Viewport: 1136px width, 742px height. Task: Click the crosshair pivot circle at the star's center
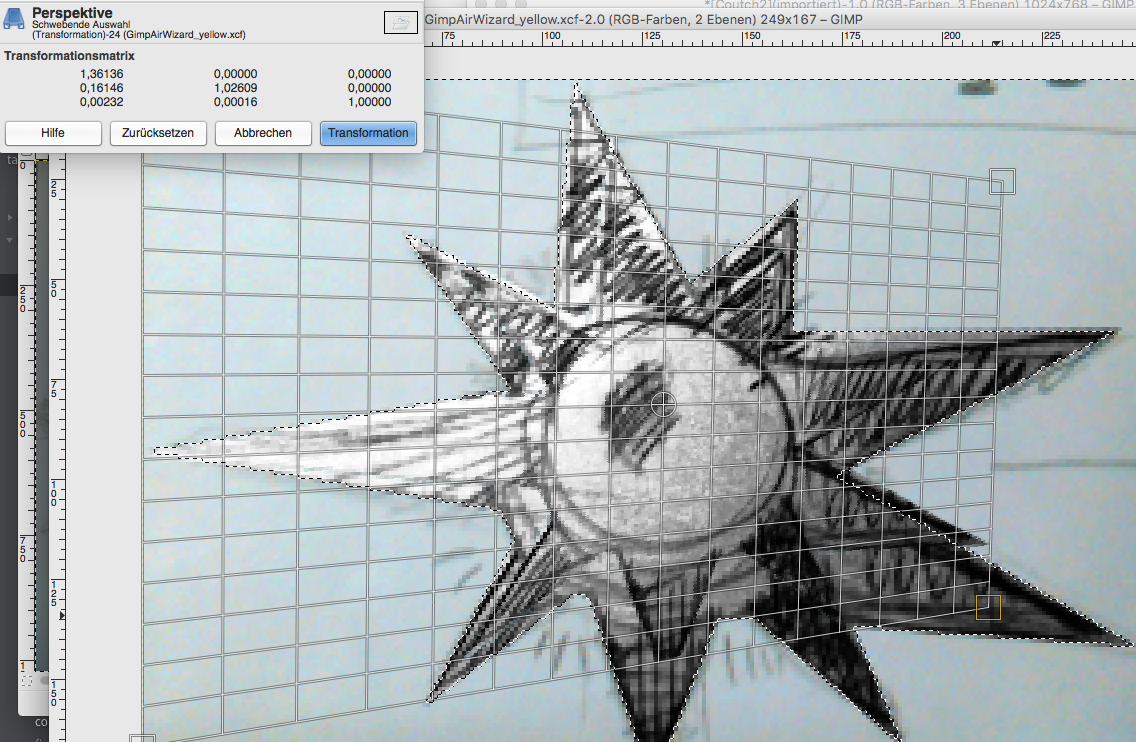click(663, 404)
